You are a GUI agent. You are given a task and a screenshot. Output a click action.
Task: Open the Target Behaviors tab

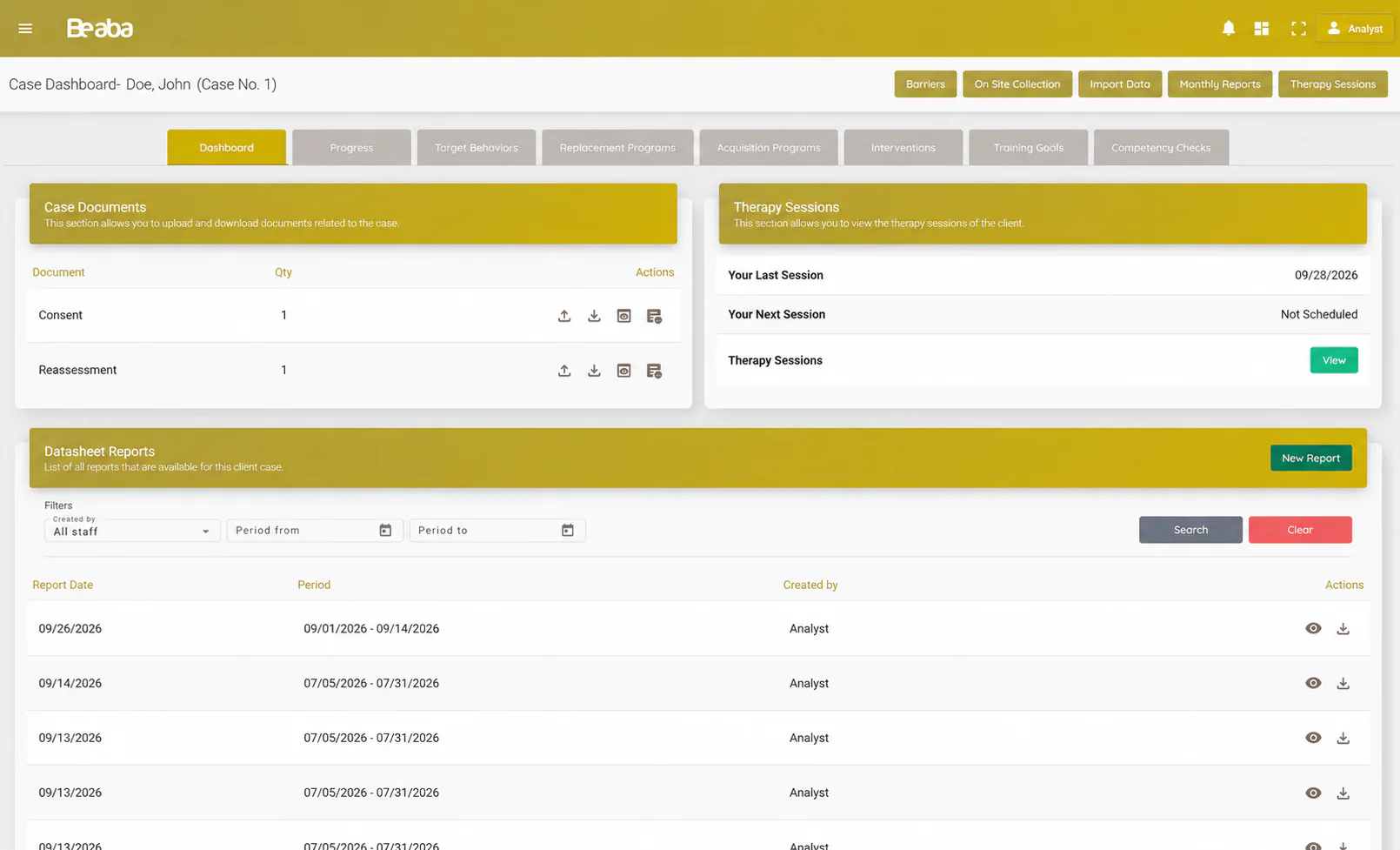(x=477, y=148)
